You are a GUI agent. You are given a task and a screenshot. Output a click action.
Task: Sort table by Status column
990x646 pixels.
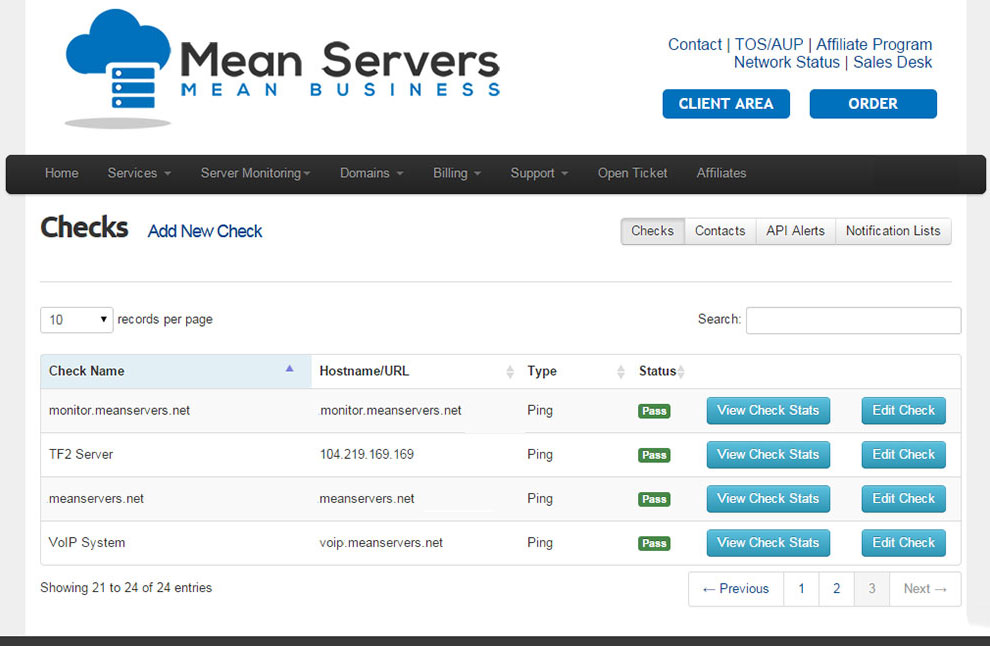click(x=661, y=371)
